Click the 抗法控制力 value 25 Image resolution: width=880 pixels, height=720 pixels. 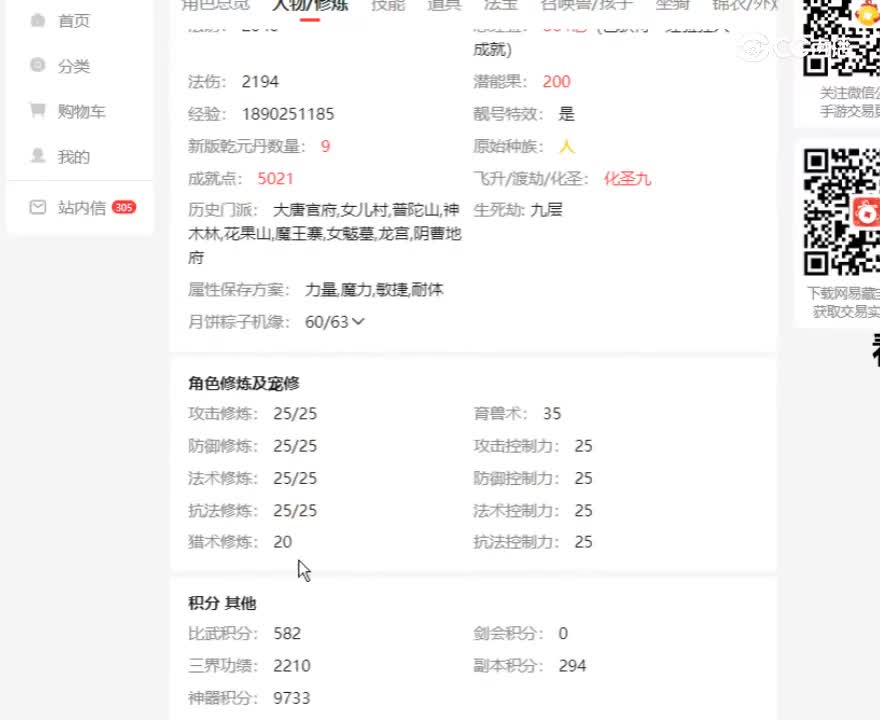[x=584, y=542]
